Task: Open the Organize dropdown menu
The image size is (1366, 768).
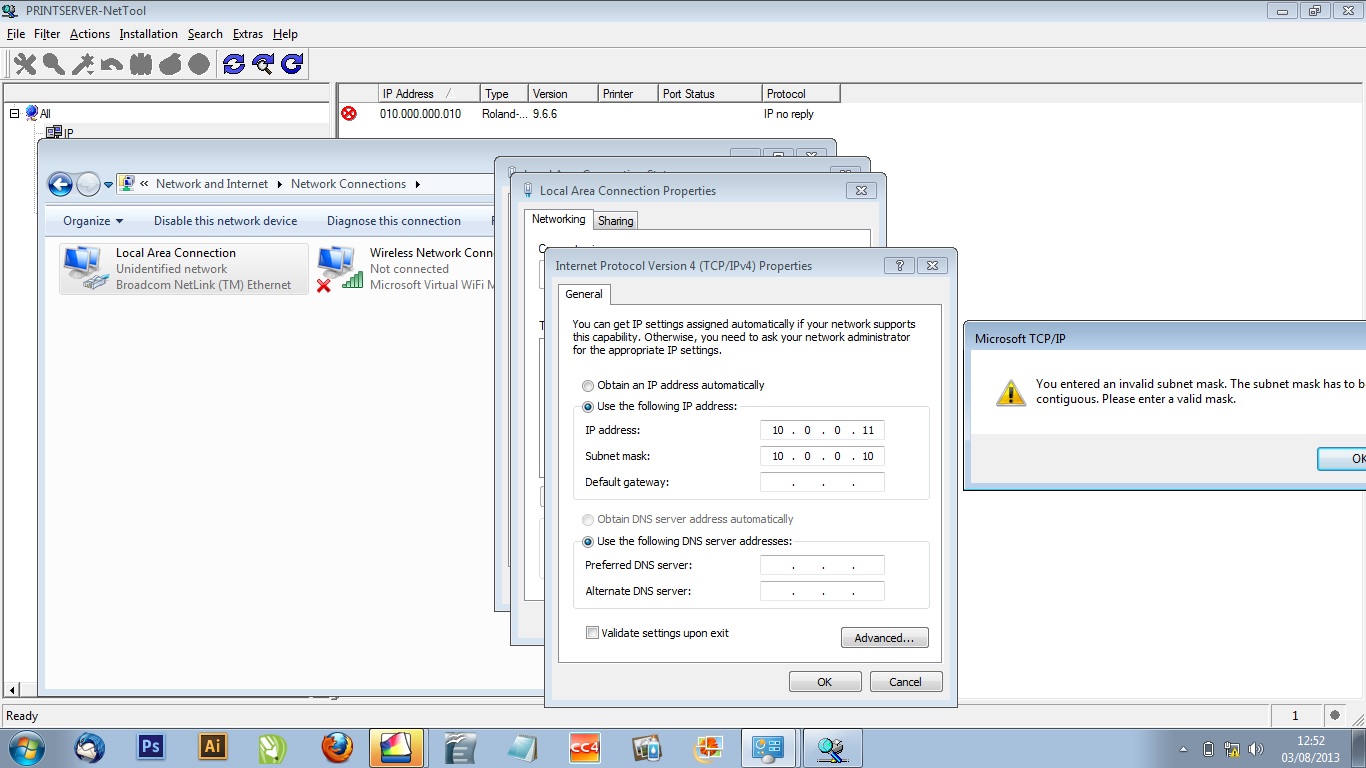Action: (x=93, y=221)
